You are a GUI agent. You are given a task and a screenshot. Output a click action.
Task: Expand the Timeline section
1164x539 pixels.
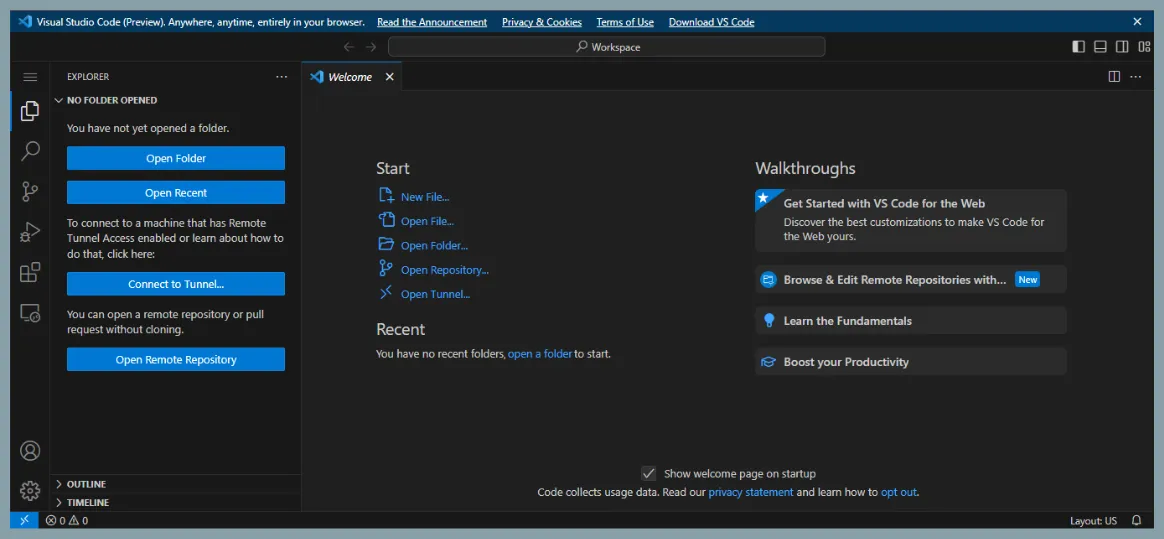[x=88, y=502]
